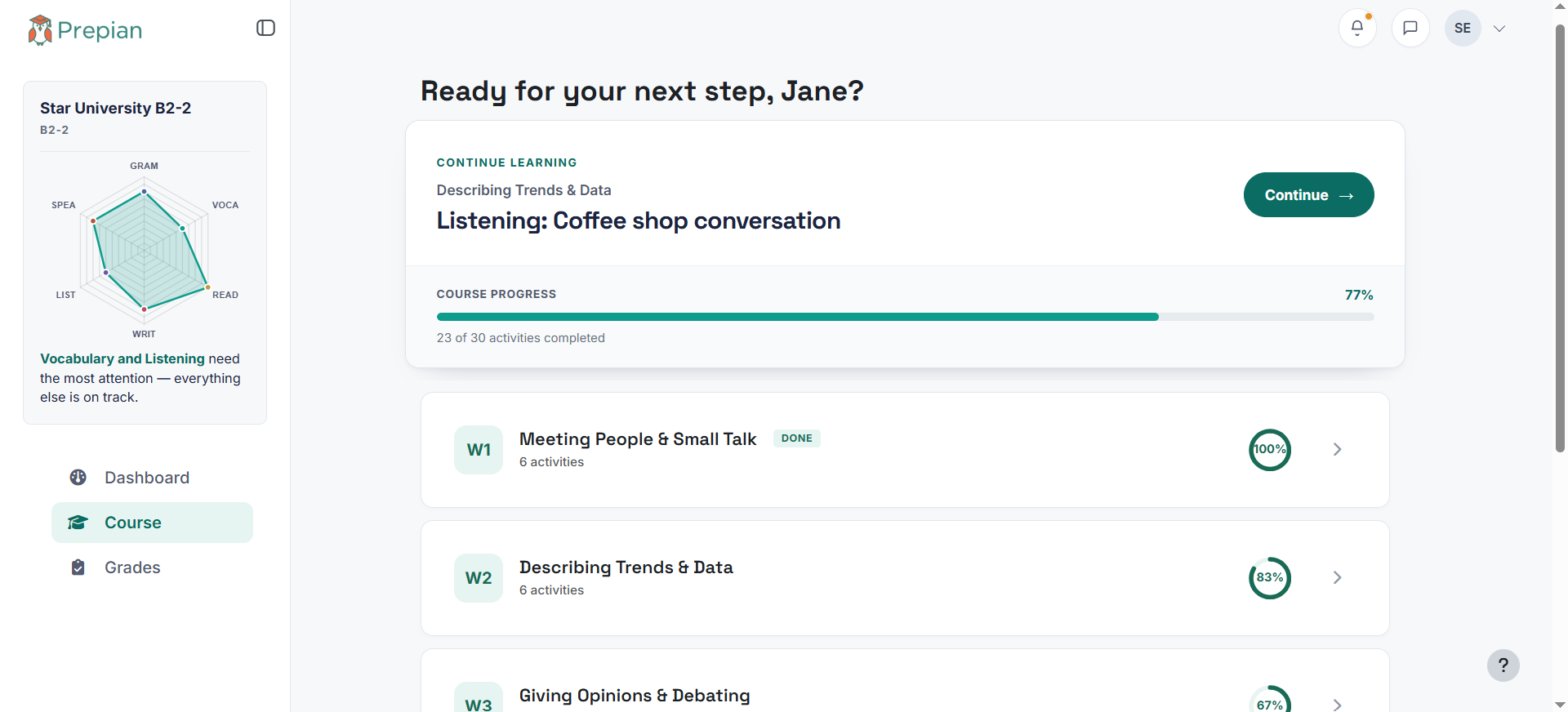Screen dimensions: 1568x712
Task: Click the 77% progress value
Action: pos(1359,295)
